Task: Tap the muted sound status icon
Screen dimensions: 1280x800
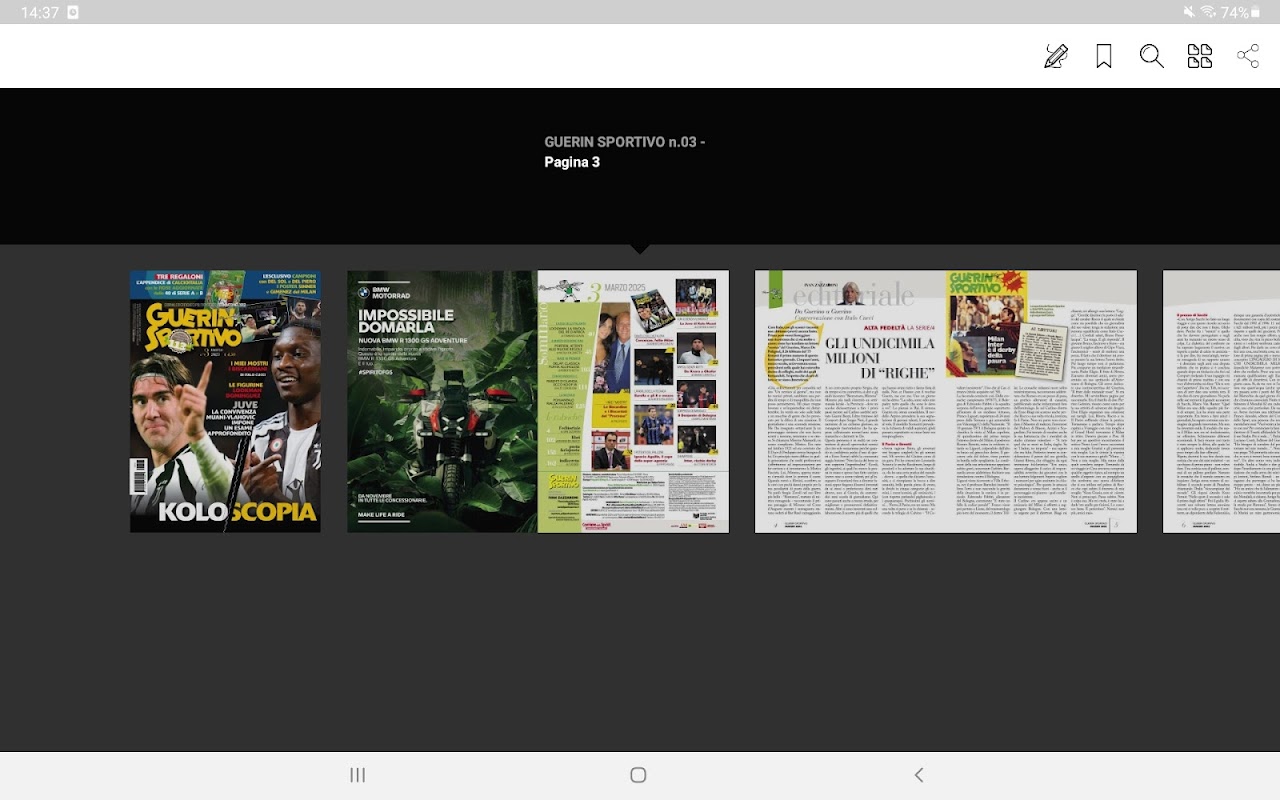Action: point(1188,12)
